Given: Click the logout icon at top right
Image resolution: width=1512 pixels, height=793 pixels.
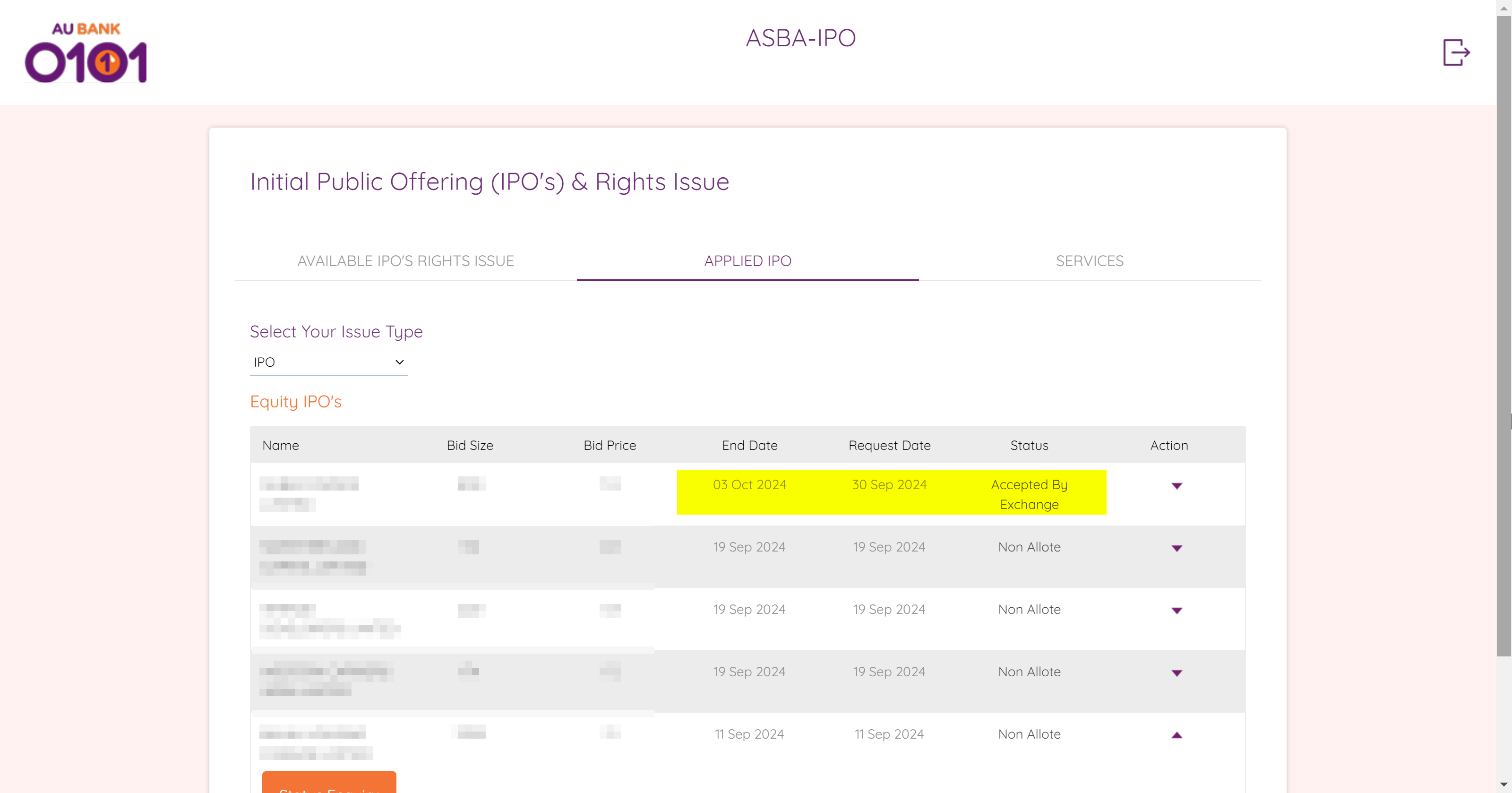Looking at the screenshot, I should (x=1456, y=52).
